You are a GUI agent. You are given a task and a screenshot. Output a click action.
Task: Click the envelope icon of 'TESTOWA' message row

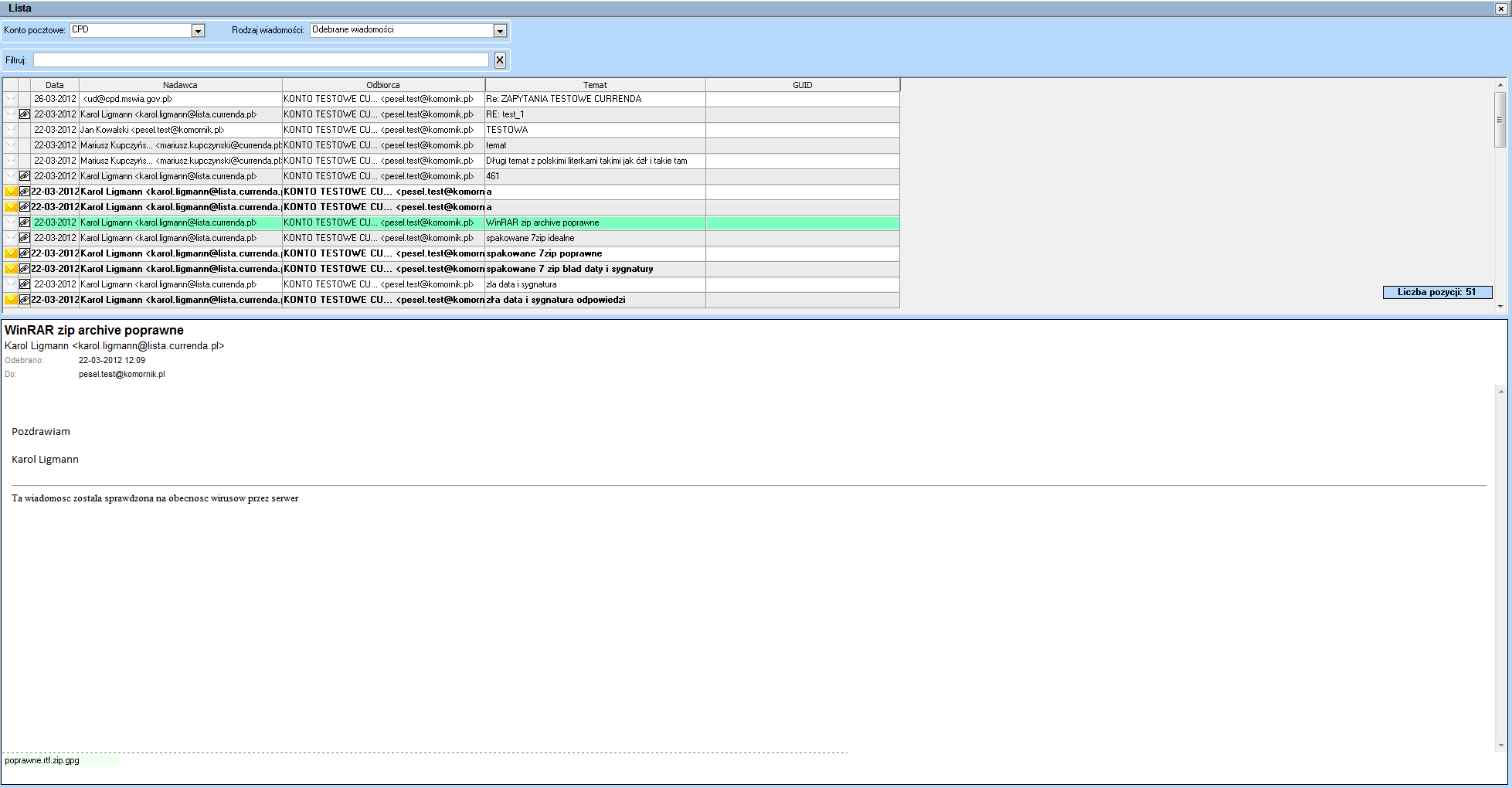click(11, 130)
